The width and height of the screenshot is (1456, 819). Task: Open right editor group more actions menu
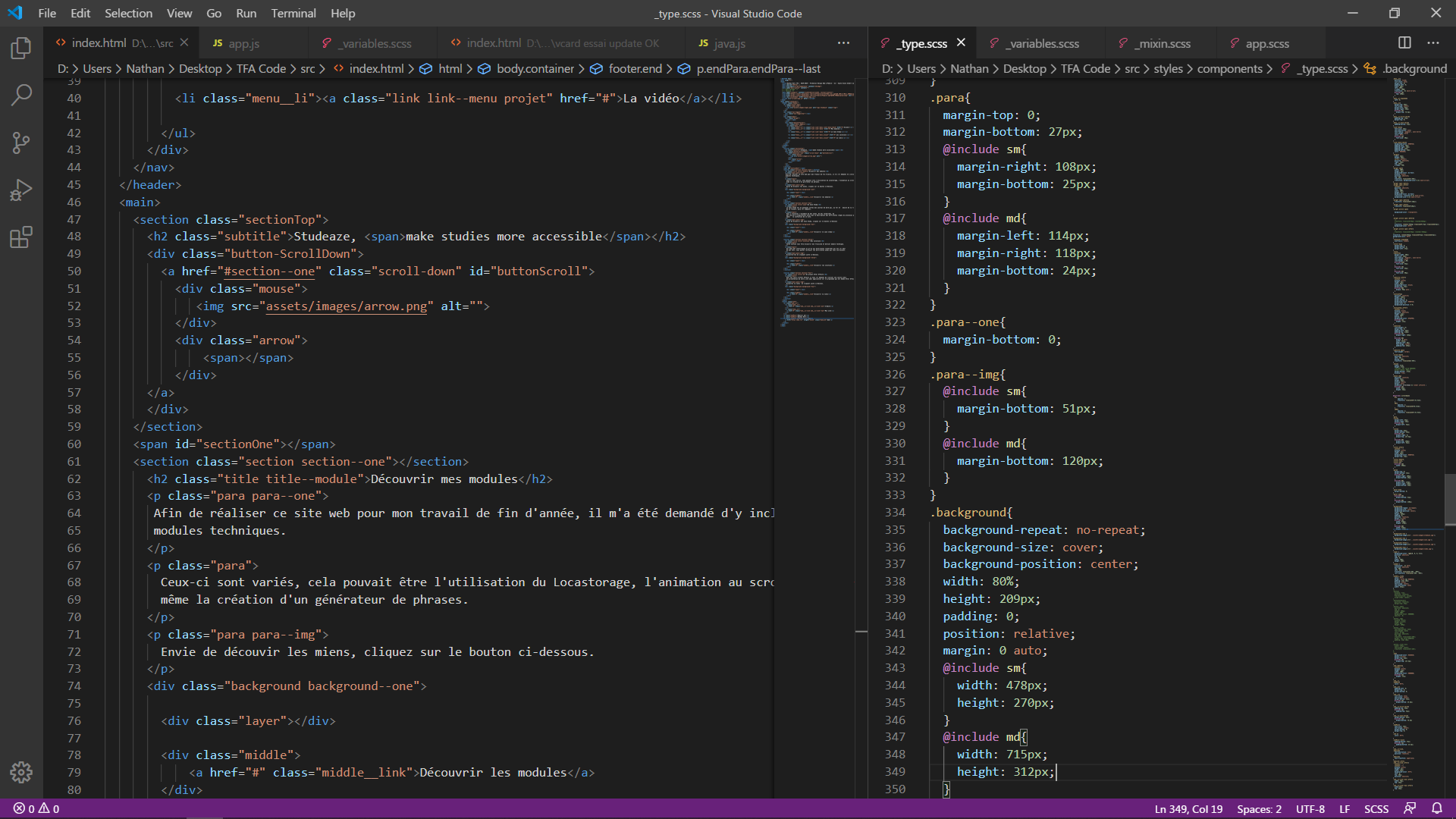coord(1432,43)
